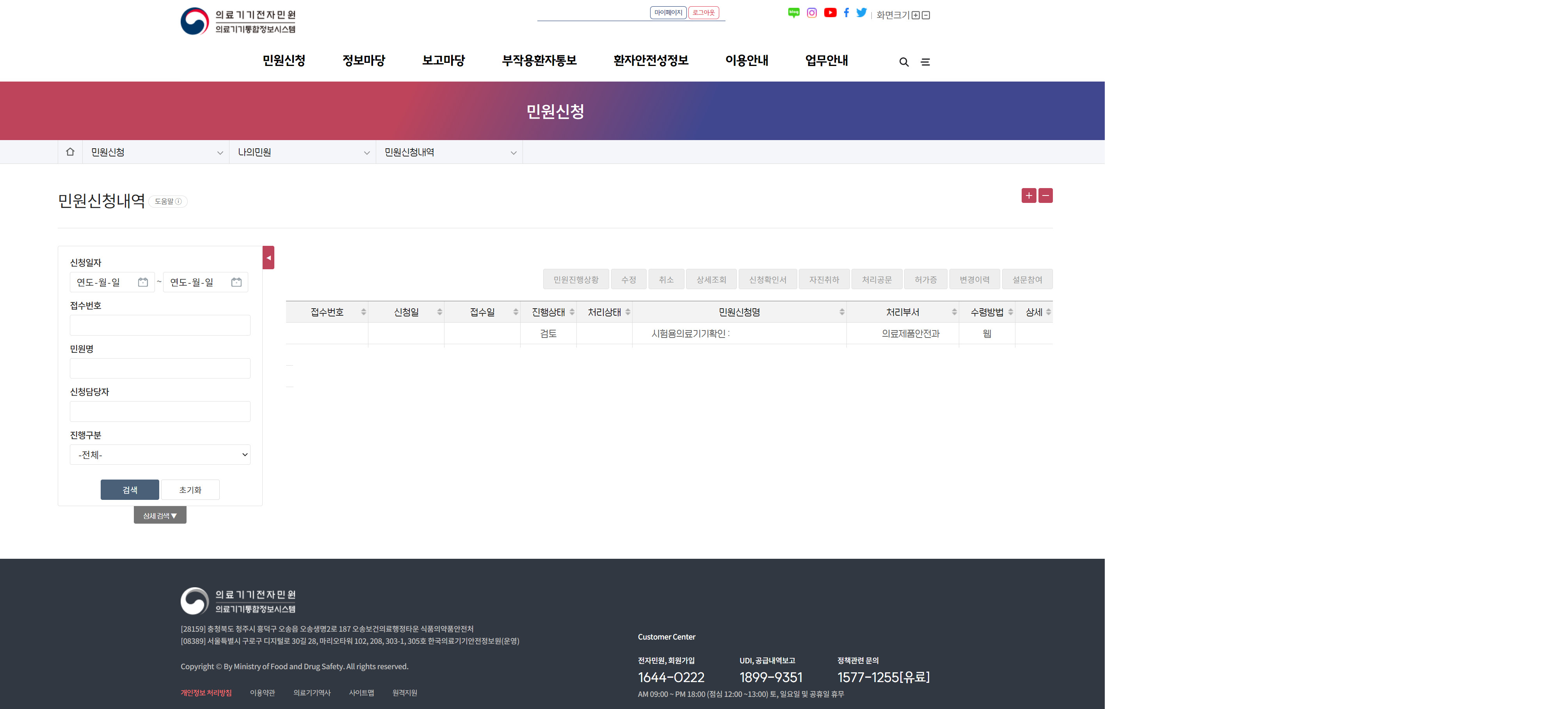This screenshot has height=709, width=1568.
Task: Click the home icon in breadcrumb bar
Action: point(70,152)
